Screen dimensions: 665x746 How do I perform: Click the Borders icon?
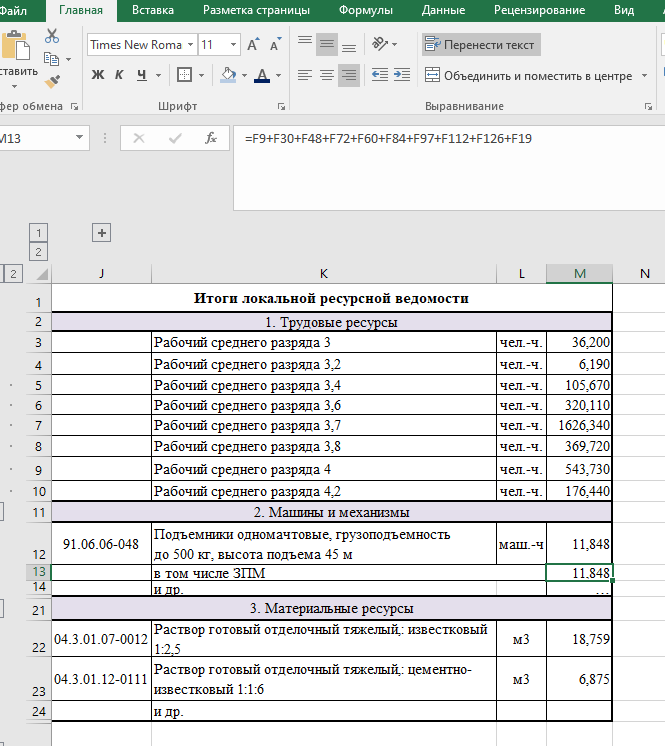(184, 75)
